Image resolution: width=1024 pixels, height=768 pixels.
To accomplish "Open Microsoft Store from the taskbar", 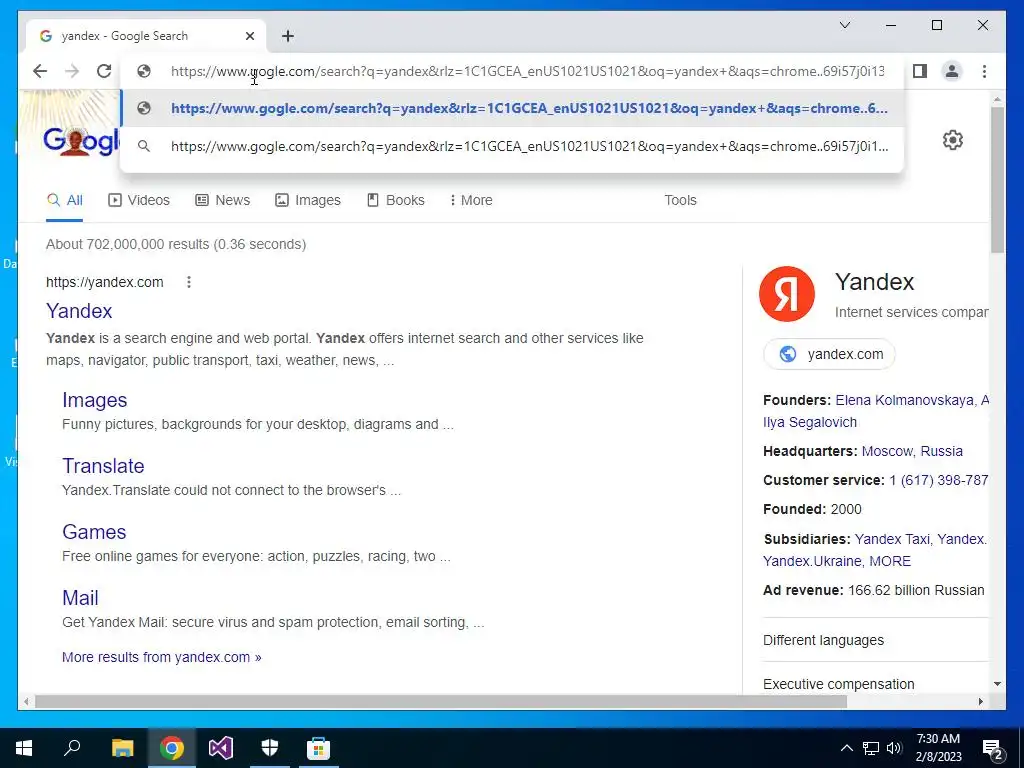I will point(319,748).
